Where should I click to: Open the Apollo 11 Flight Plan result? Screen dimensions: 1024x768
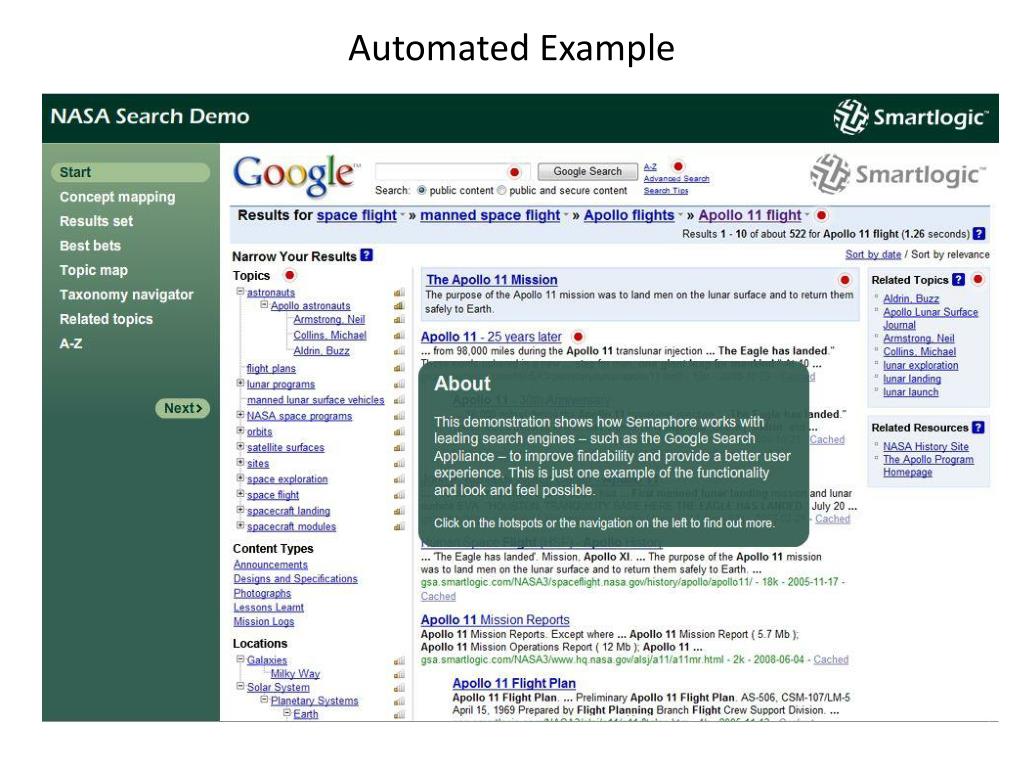tap(514, 683)
